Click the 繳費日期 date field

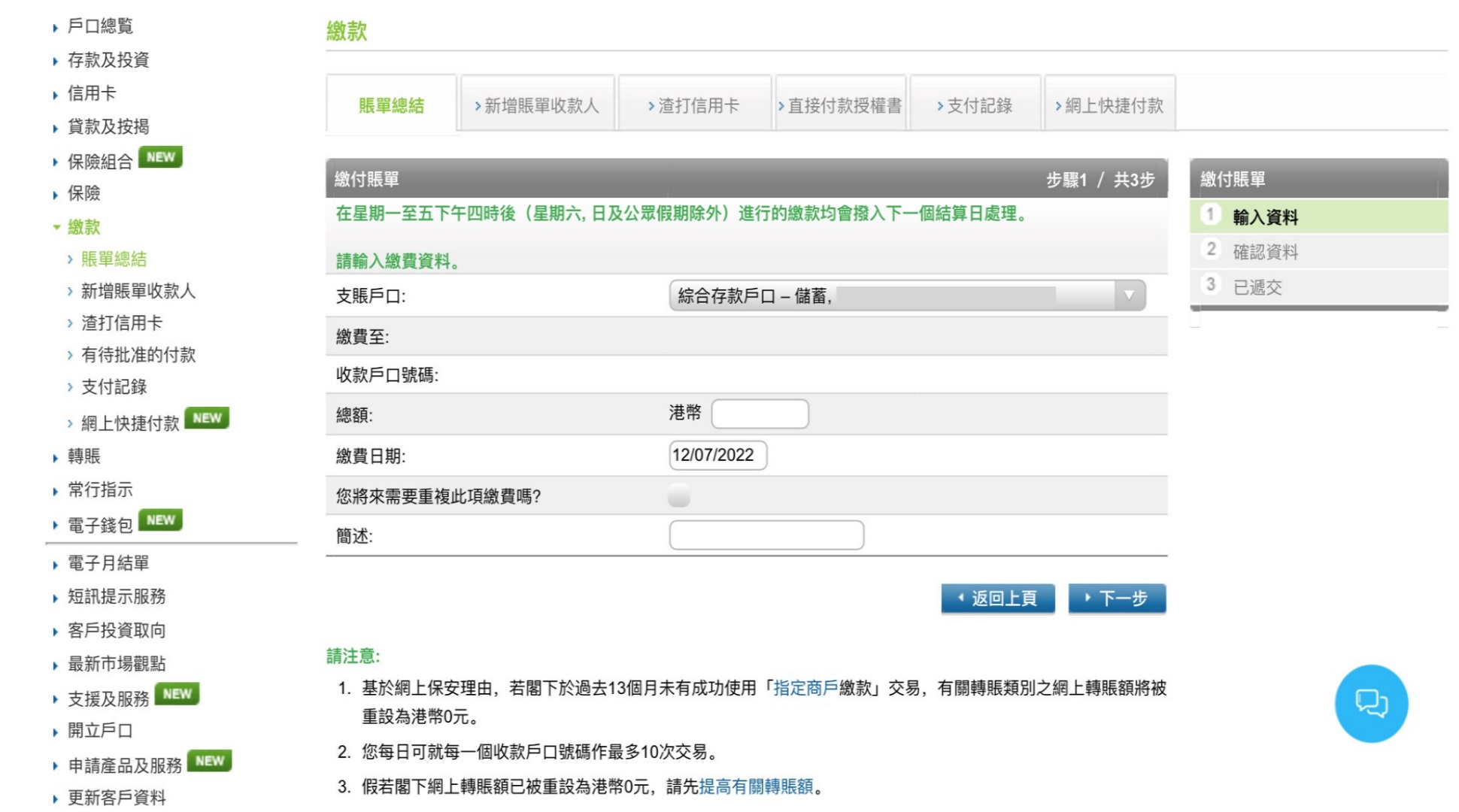click(716, 454)
